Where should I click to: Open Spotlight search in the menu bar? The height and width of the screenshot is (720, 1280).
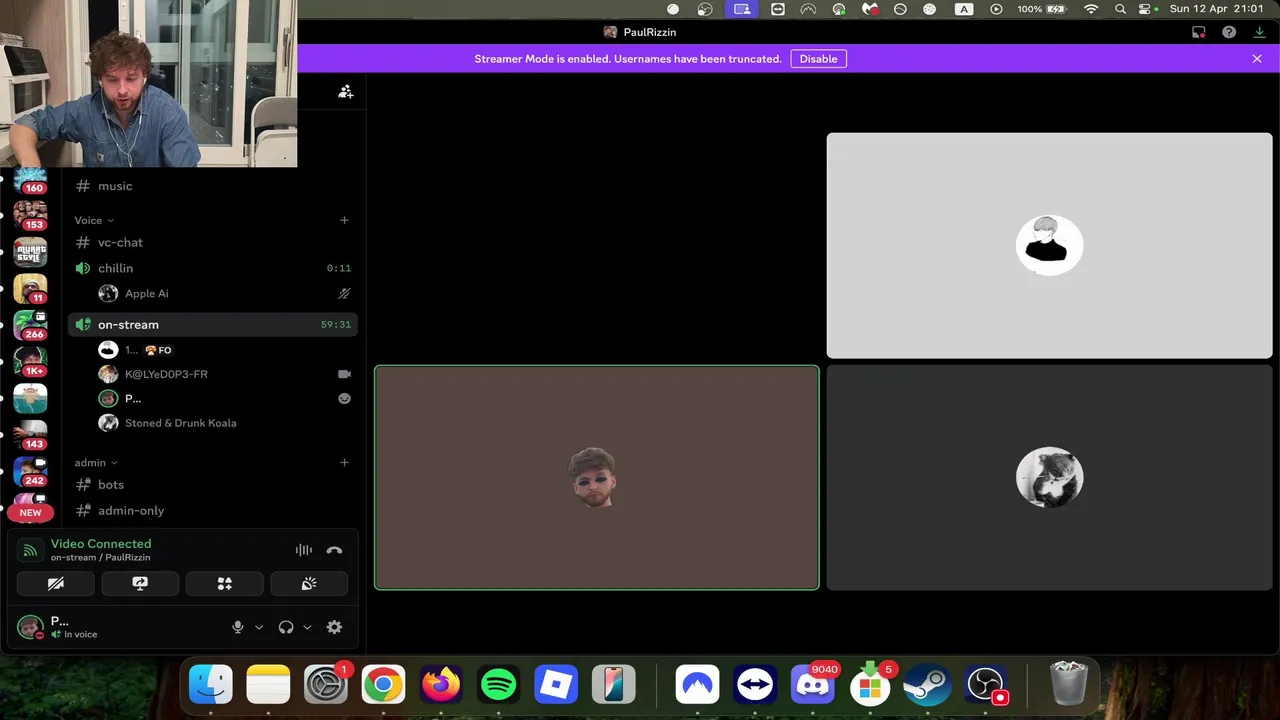(x=1120, y=9)
